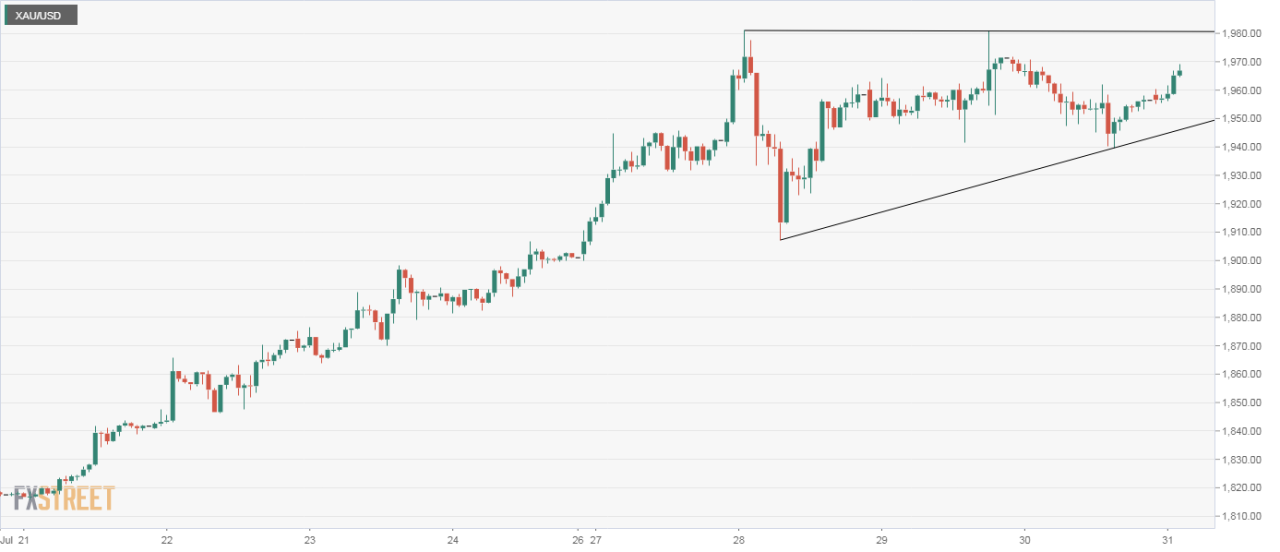
Task: Click the 22 date on time axis
Action: pos(166,535)
